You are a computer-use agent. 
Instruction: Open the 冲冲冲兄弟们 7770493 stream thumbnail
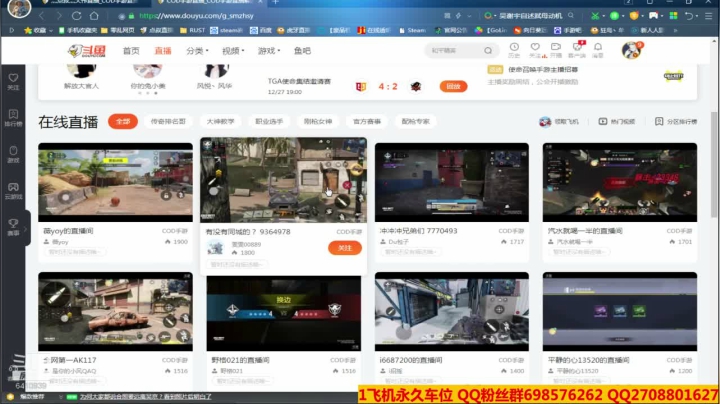tap(451, 182)
